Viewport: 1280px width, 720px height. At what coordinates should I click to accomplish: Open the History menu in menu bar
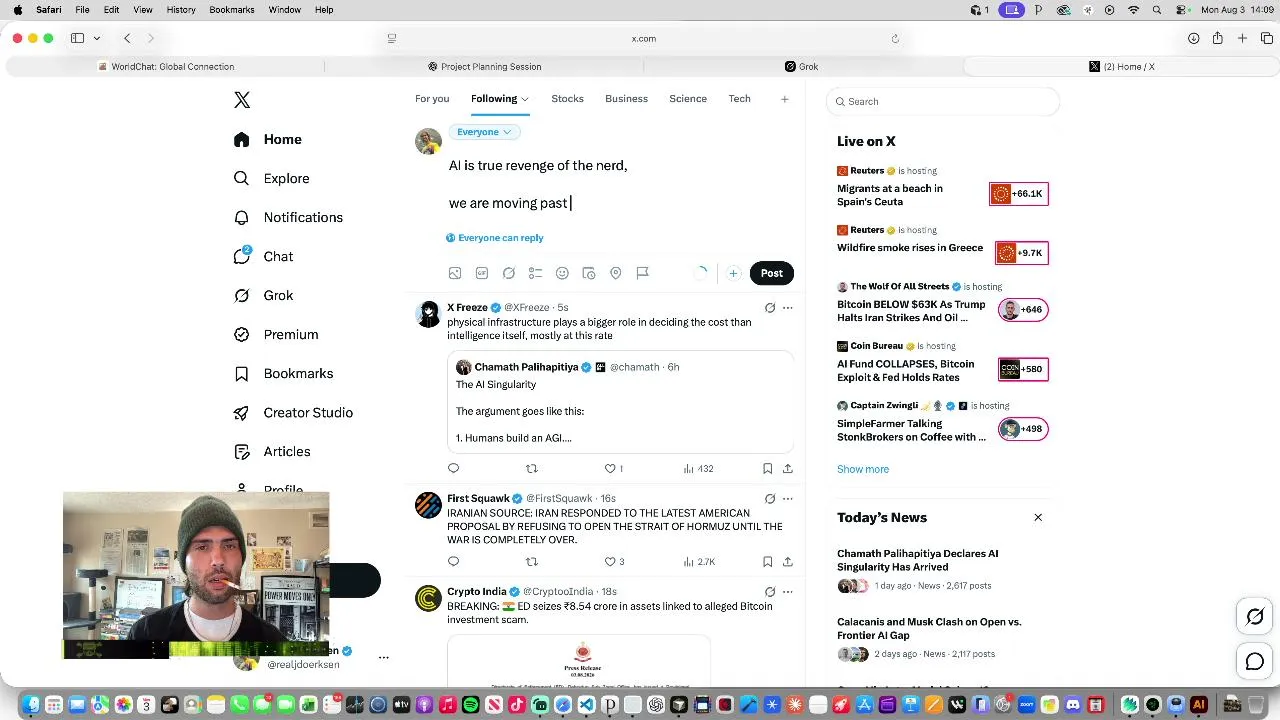[x=181, y=10]
